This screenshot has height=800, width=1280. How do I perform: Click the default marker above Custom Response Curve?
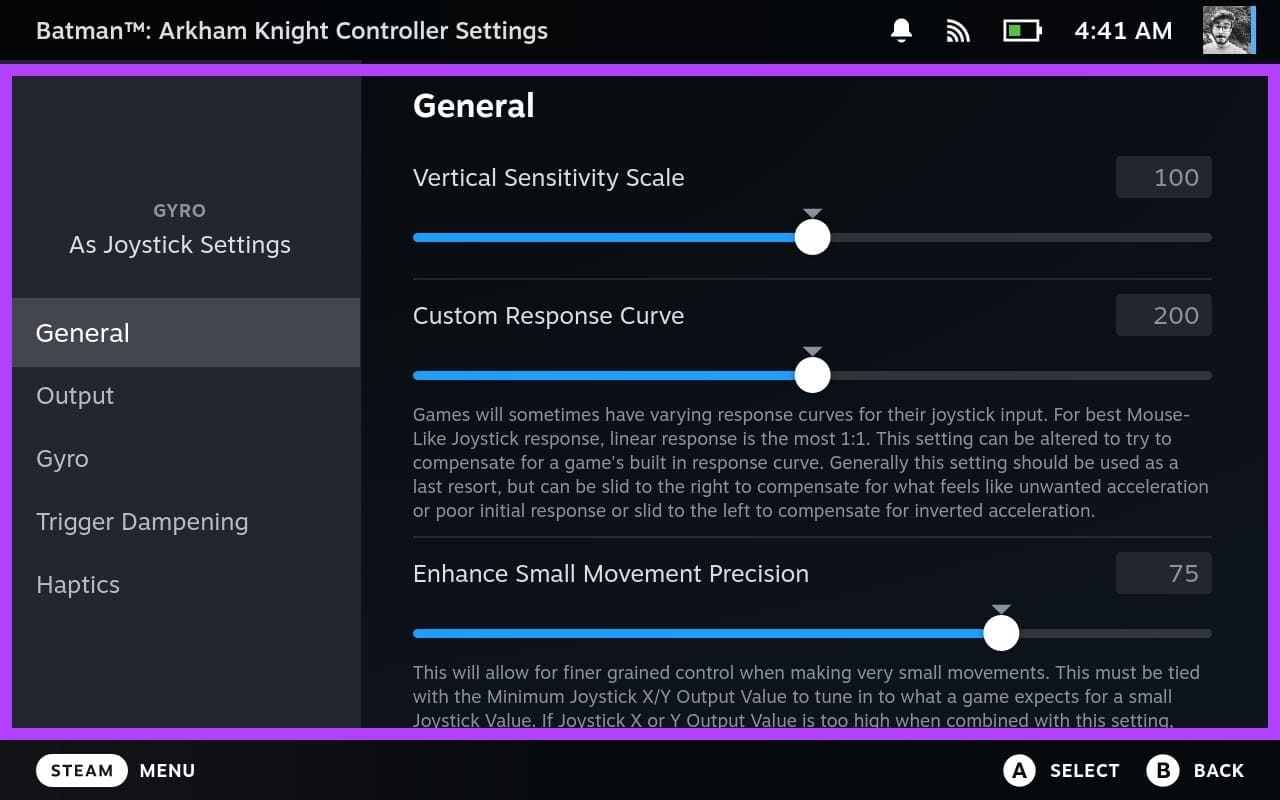pyautogui.click(x=812, y=352)
